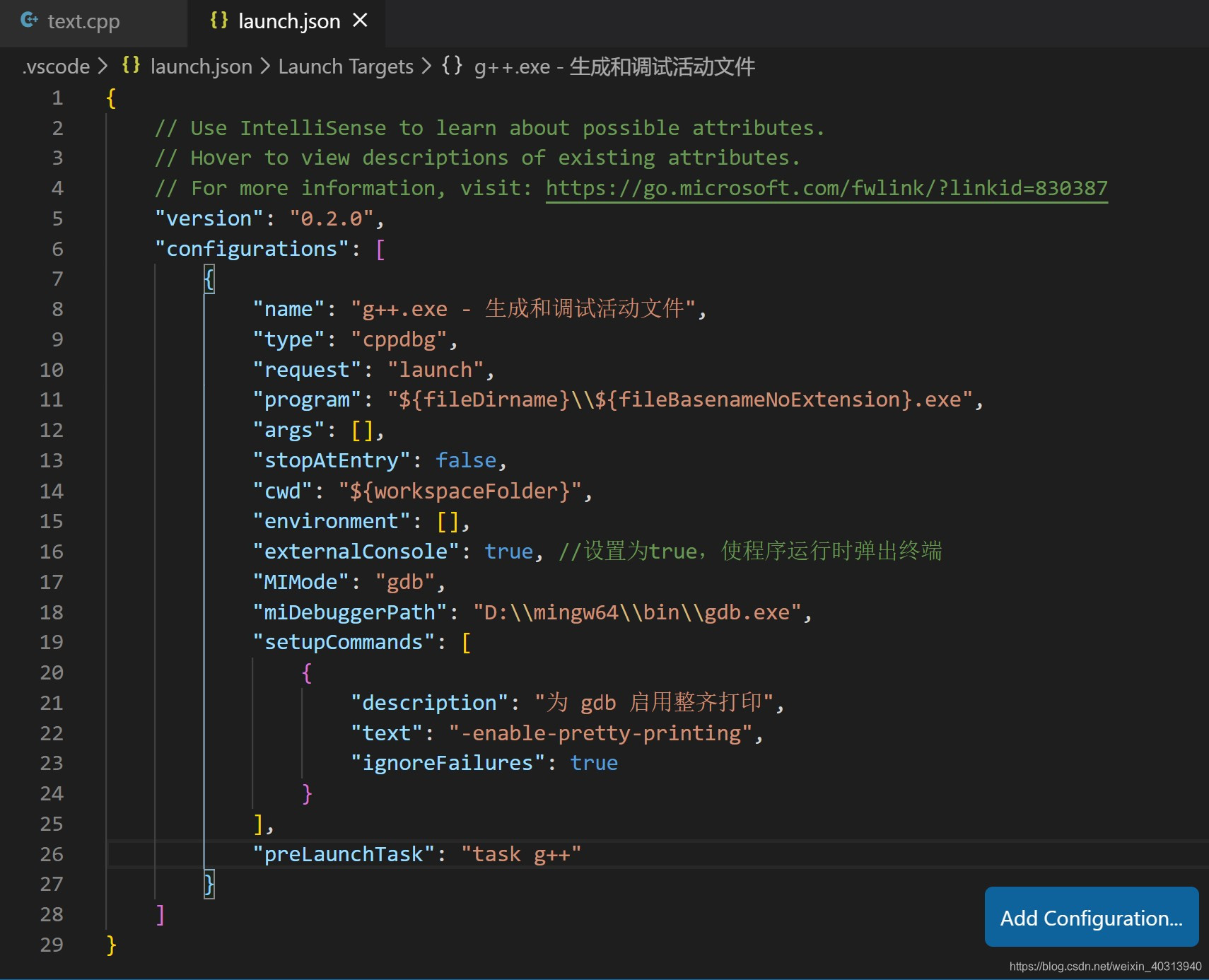Image resolution: width=1209 pixels, height=980 pixels.
Task: Click the "name" property key
Action: (x=288, y=309)
